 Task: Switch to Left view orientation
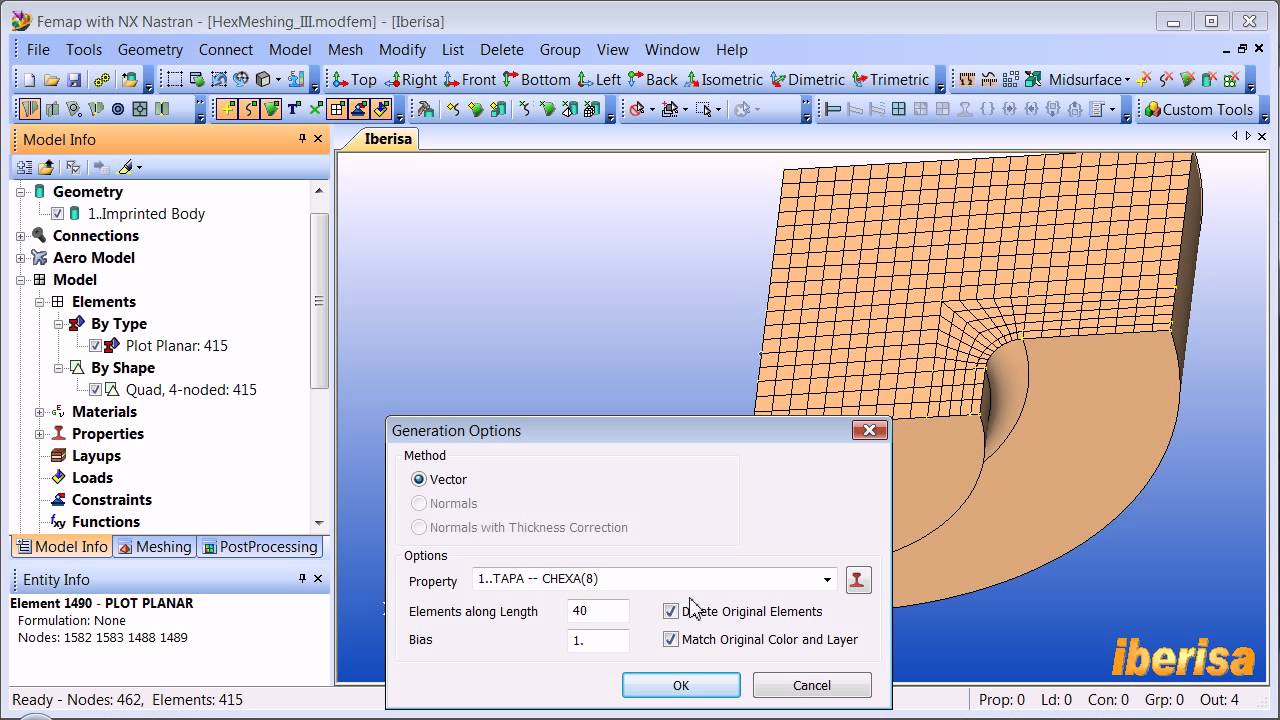[x=598, y=80]
